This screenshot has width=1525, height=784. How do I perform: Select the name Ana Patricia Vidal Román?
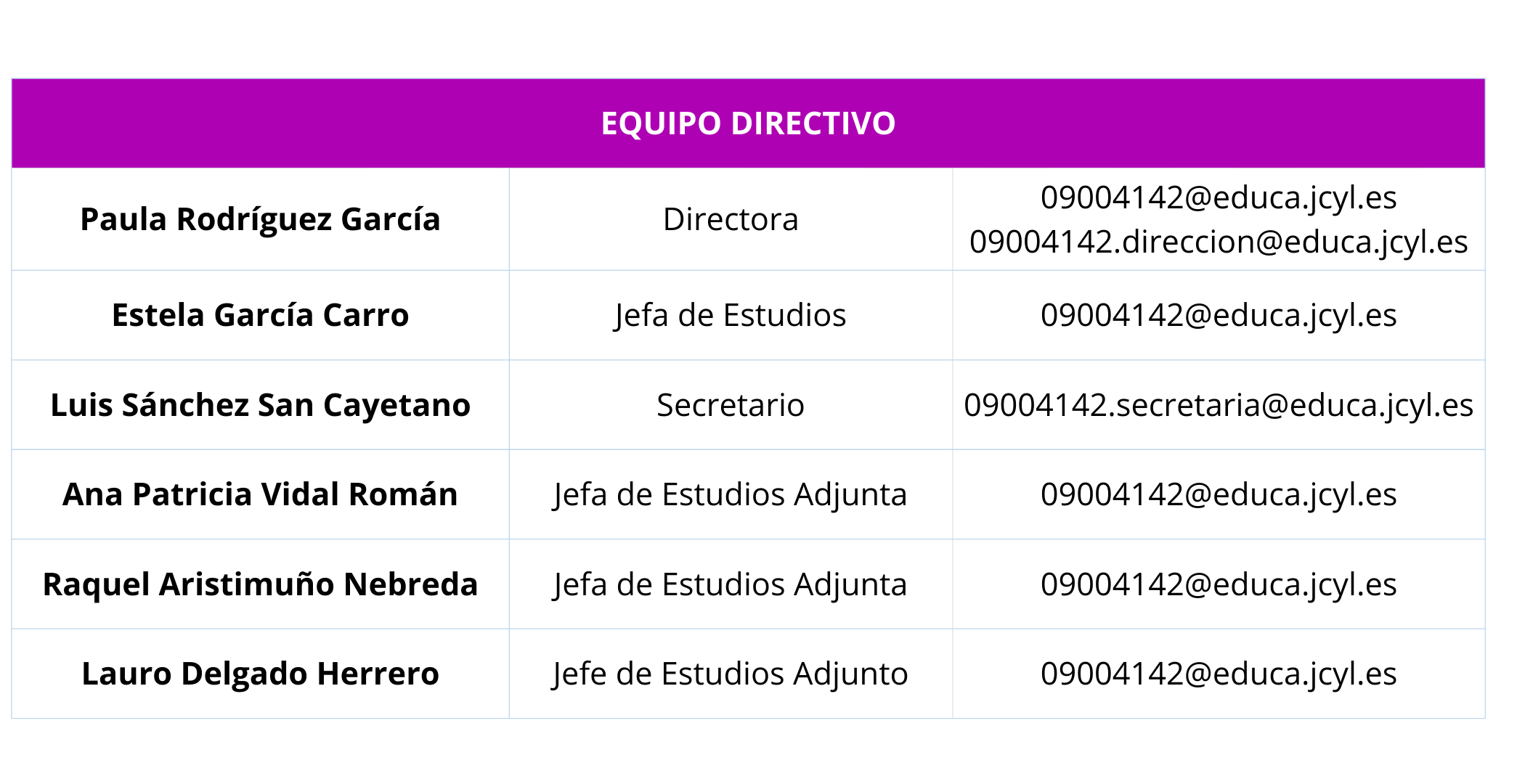tap(260, 494)
